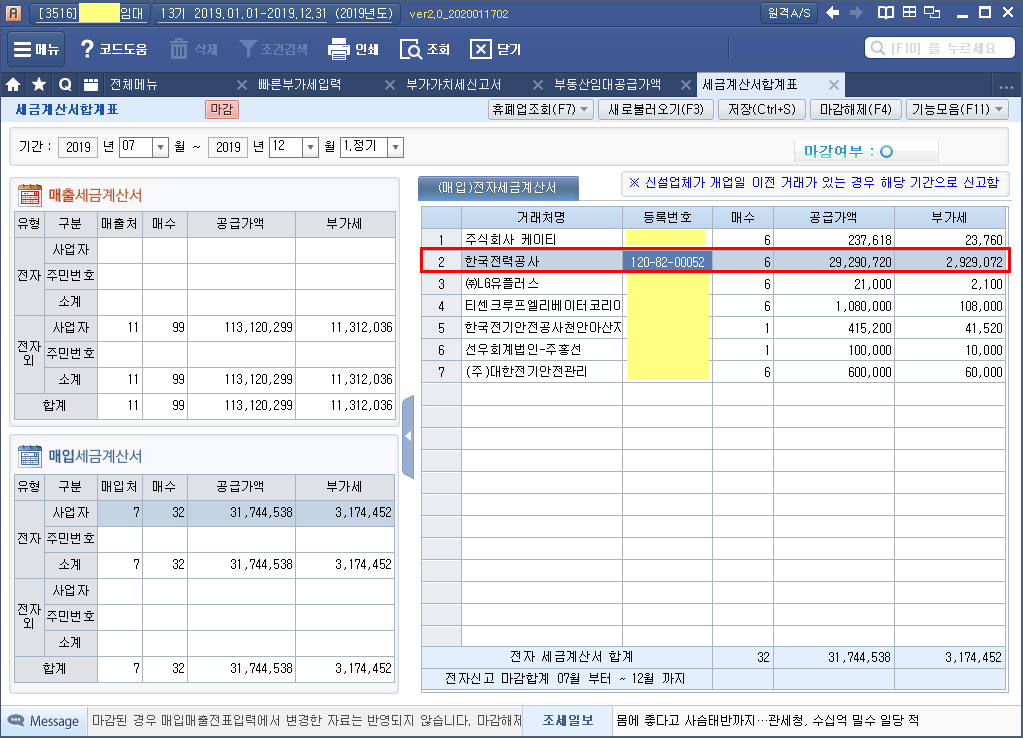Click the Q search icon in tab bar
Screen dimensions: 1023x738
[65, 85]
